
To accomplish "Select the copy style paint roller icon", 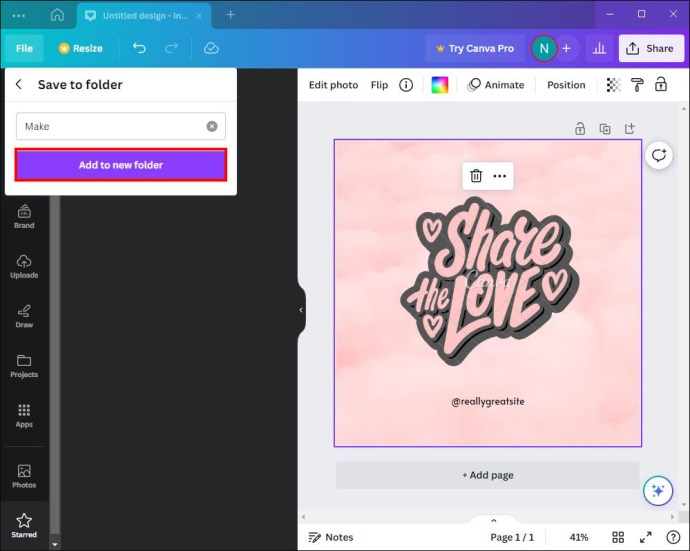I will pyautogui.click(x=637, y=84).
